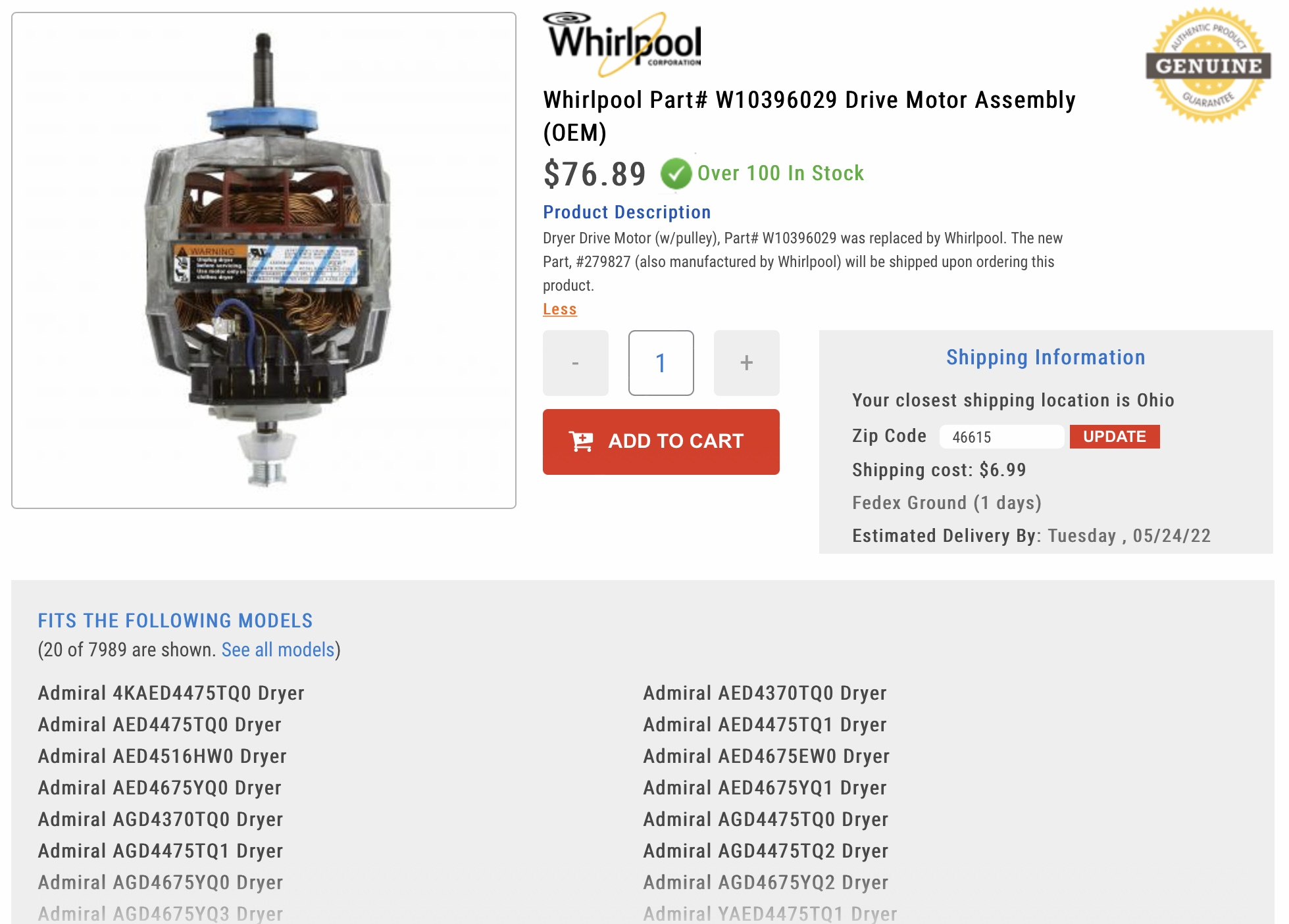
Task: Click the green in-stock checkmark icon
Action: tap(676, 174)
